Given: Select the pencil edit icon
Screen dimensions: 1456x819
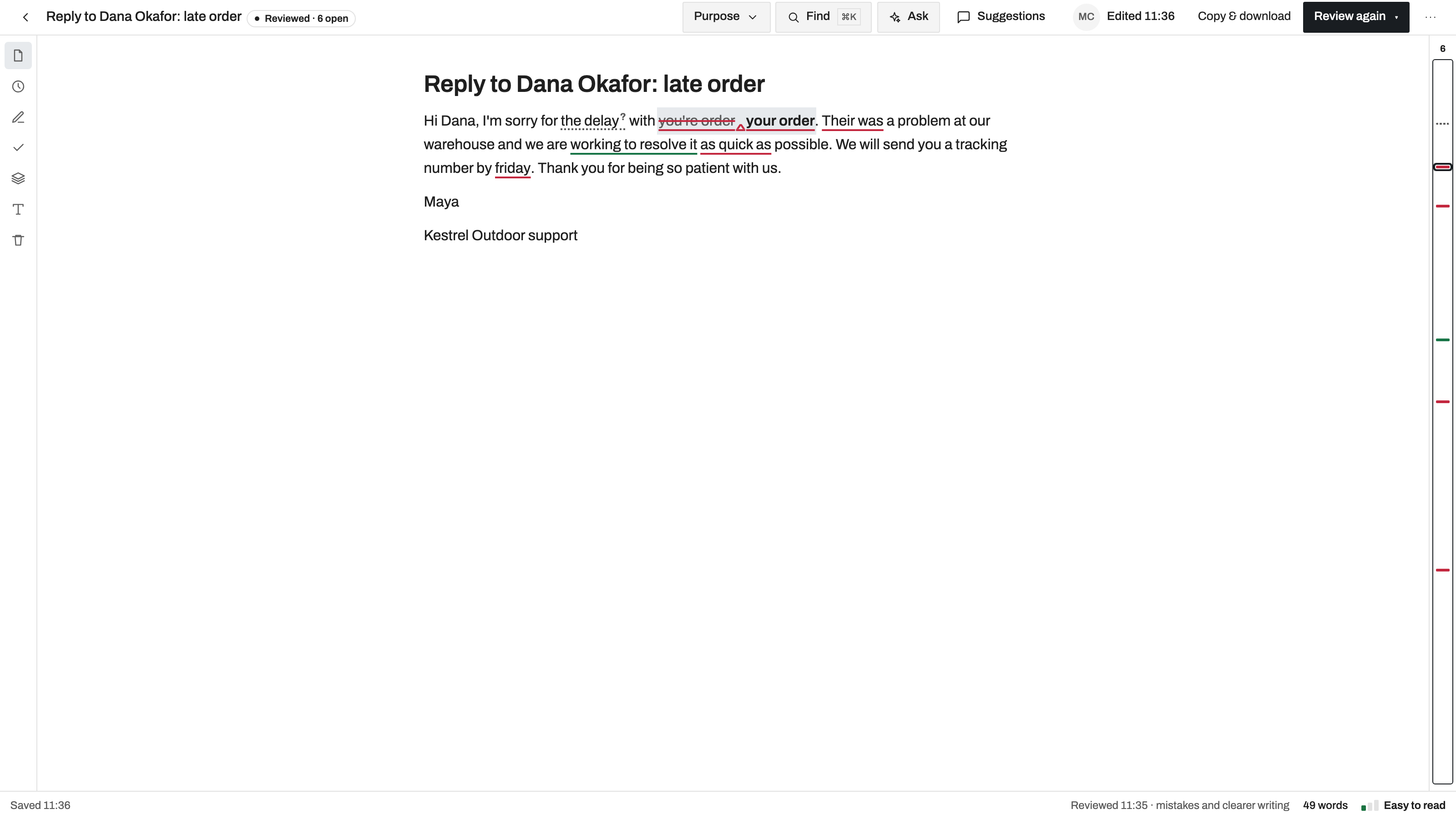Looking at the screenshot, I should tap(18, 117).
